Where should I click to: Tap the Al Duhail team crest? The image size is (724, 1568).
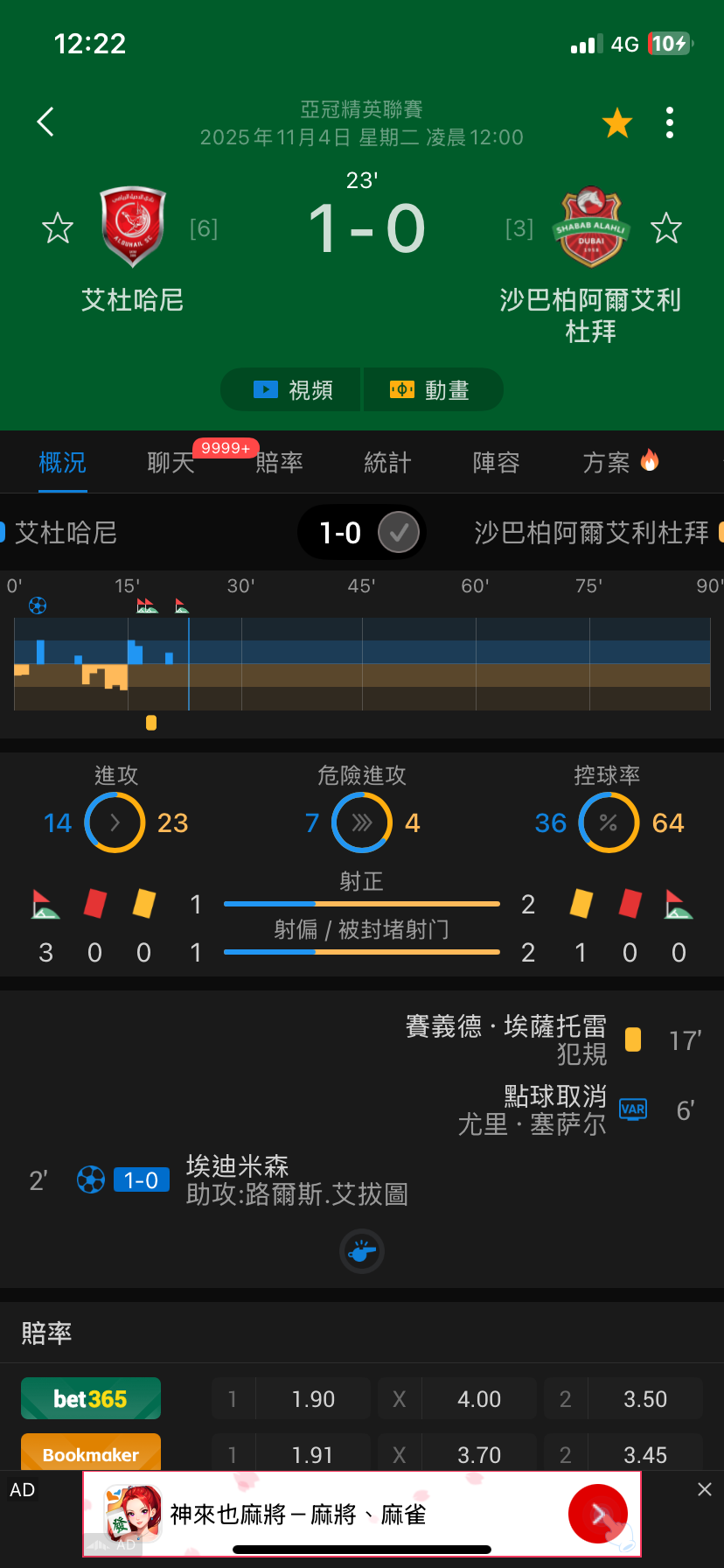(x=133, y=227)
